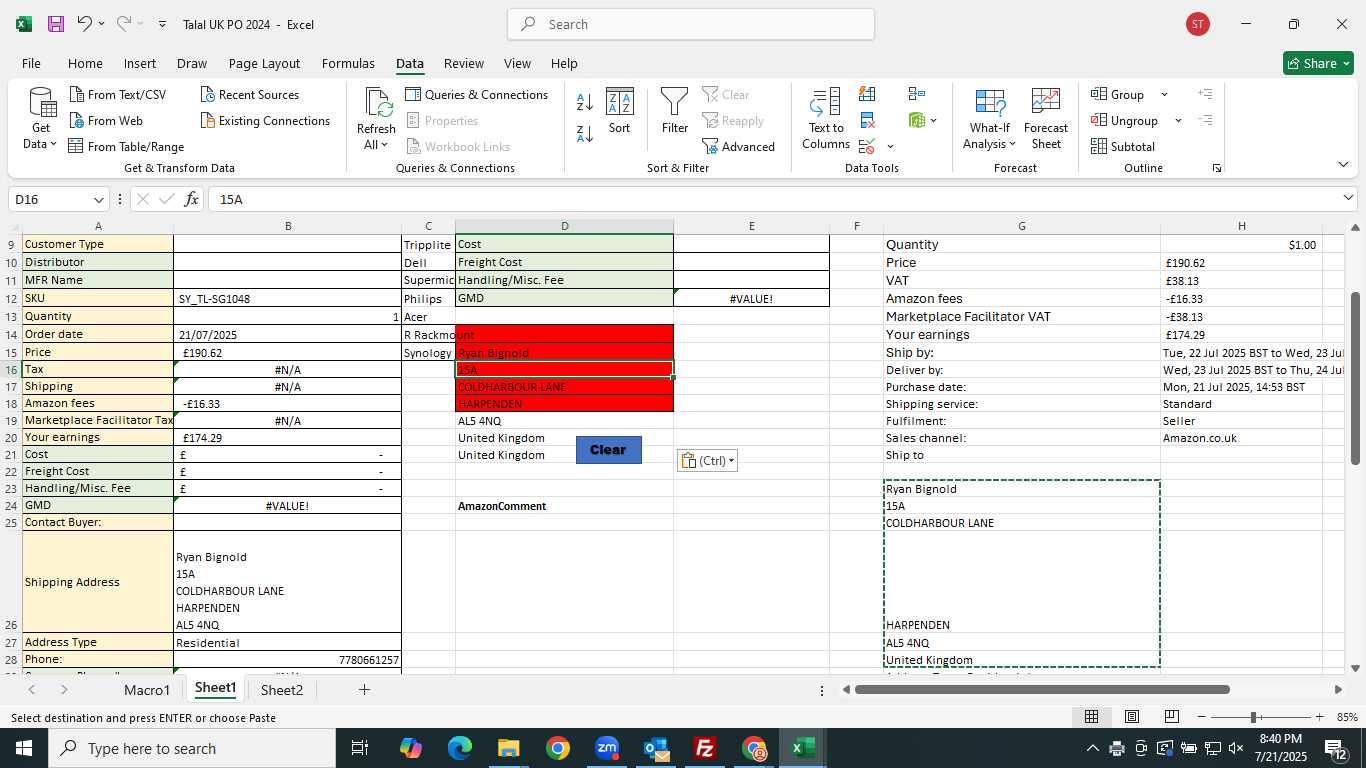This screenshot has height=768, width=1366.
Task: Click the Consolidate icon
Action: point(916,94)
